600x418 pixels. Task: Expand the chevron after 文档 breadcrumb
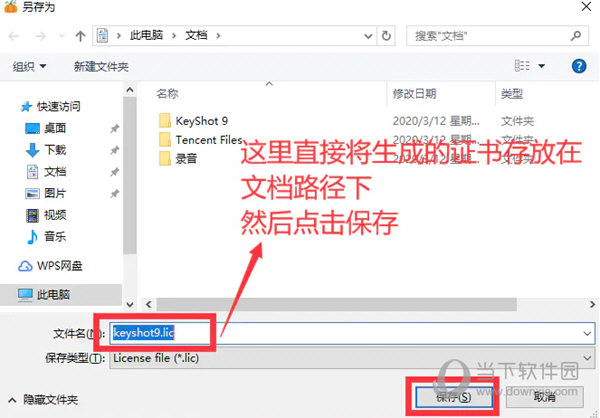(x=218, y=36)
